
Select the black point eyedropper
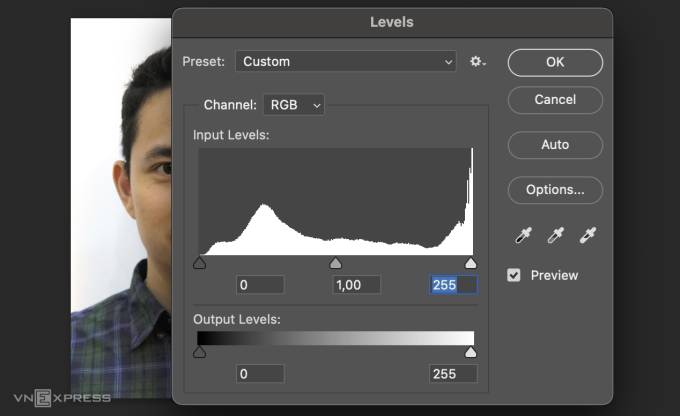523,235
